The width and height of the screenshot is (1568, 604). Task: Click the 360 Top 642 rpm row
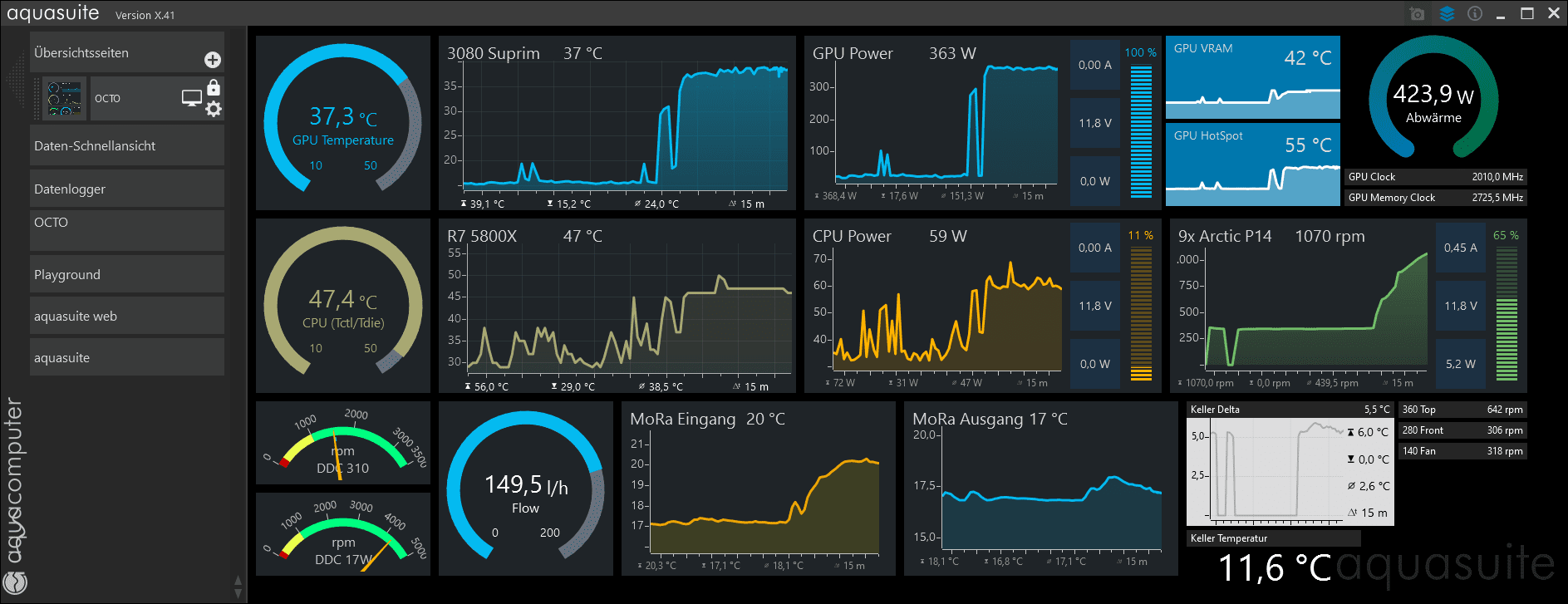pos(1462,410)
